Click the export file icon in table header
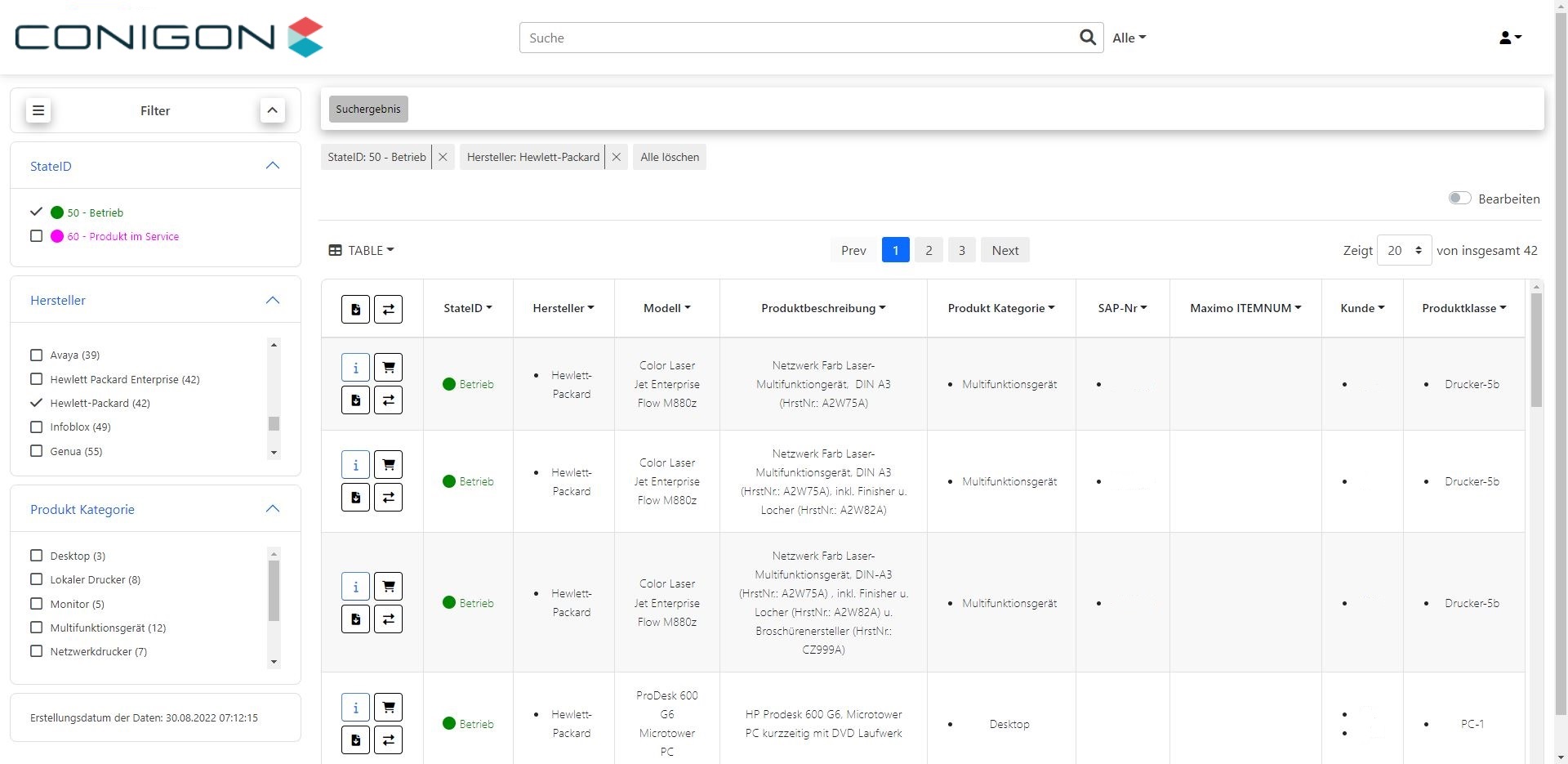 pos(355,309)
